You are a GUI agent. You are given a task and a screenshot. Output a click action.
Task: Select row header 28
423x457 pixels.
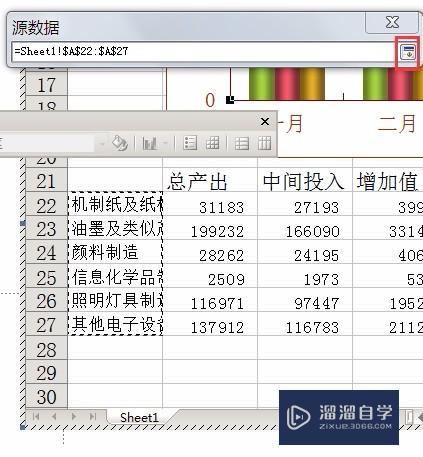pos(47,348)
